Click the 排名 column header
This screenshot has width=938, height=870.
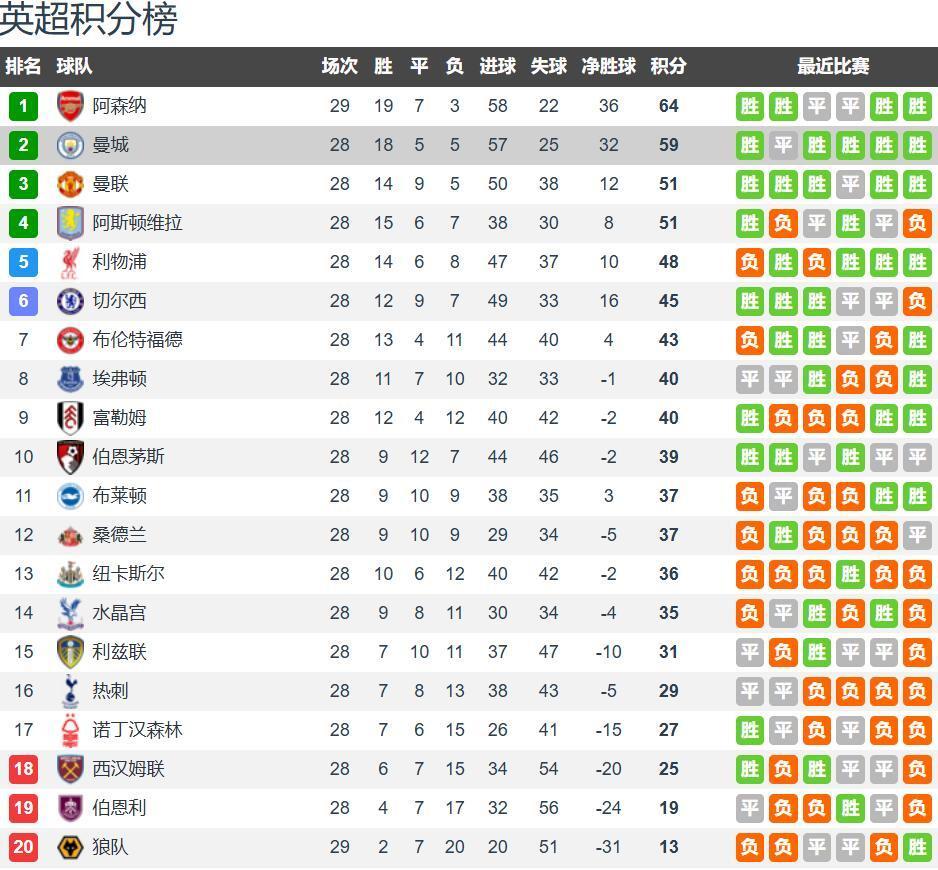point(23,66)
